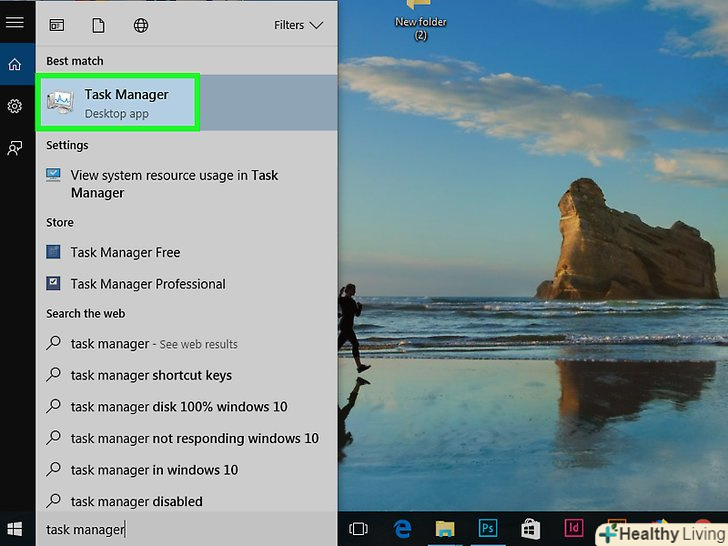Expand the Filters dropdown

298,25
